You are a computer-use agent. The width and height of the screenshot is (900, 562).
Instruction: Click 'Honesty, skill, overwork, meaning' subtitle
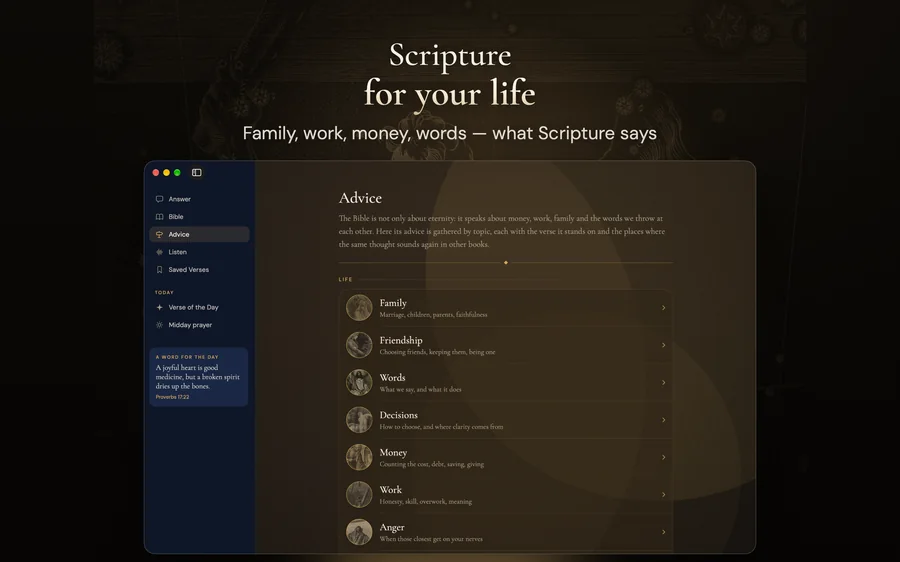tap(425, 501)
